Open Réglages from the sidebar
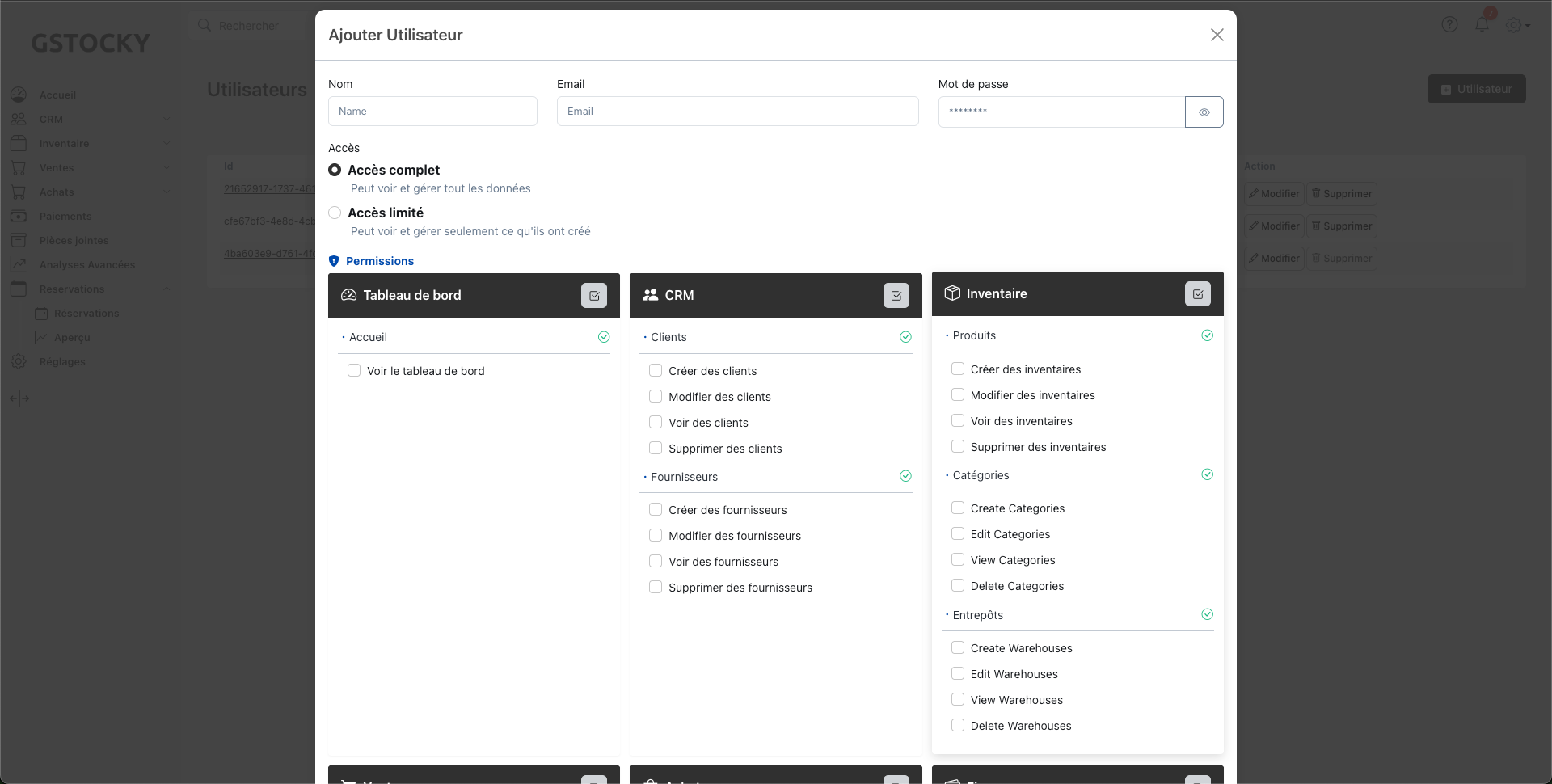Screen dimensions: 1552x784 [x=64, y=361]
